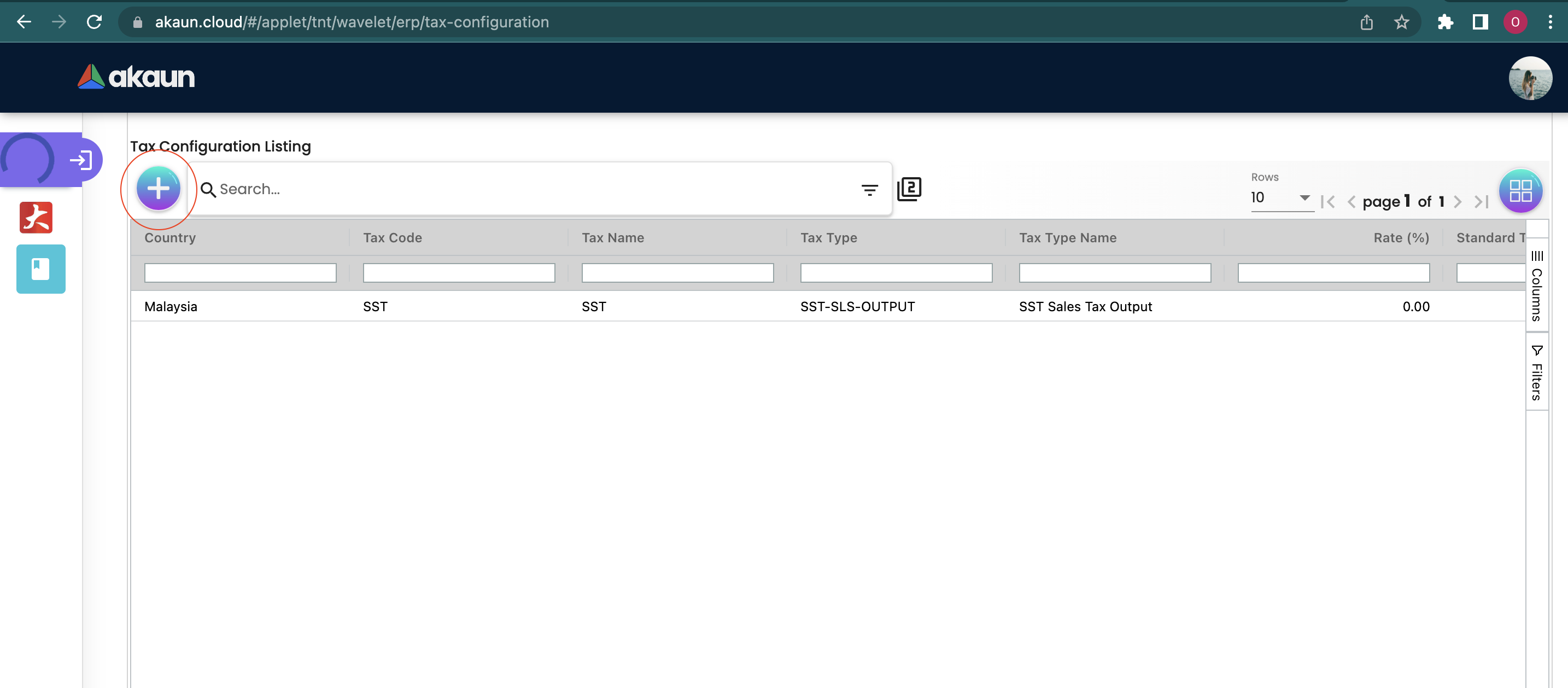Bookmark page with the star icon
This screenshot has width=1568, height=688.
pyautogui.click(x=1401, y=22)
